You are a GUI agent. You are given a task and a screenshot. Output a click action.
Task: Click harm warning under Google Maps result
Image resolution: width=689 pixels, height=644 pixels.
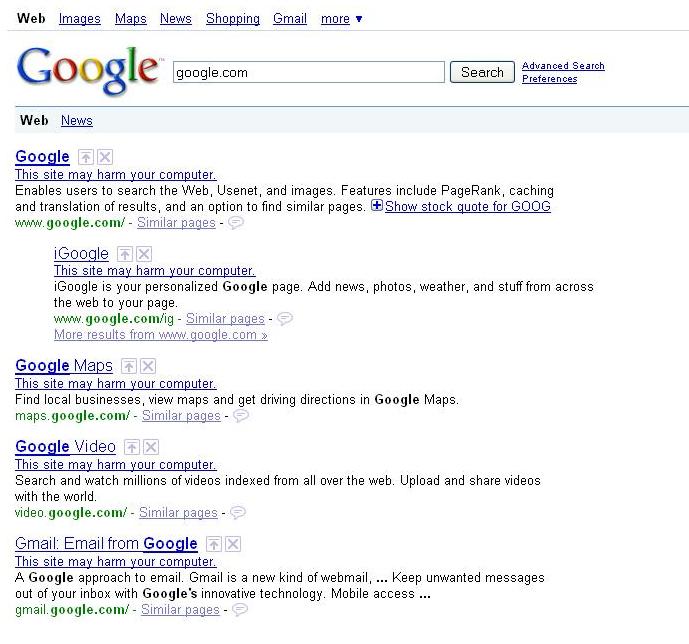tap(116, 384)
